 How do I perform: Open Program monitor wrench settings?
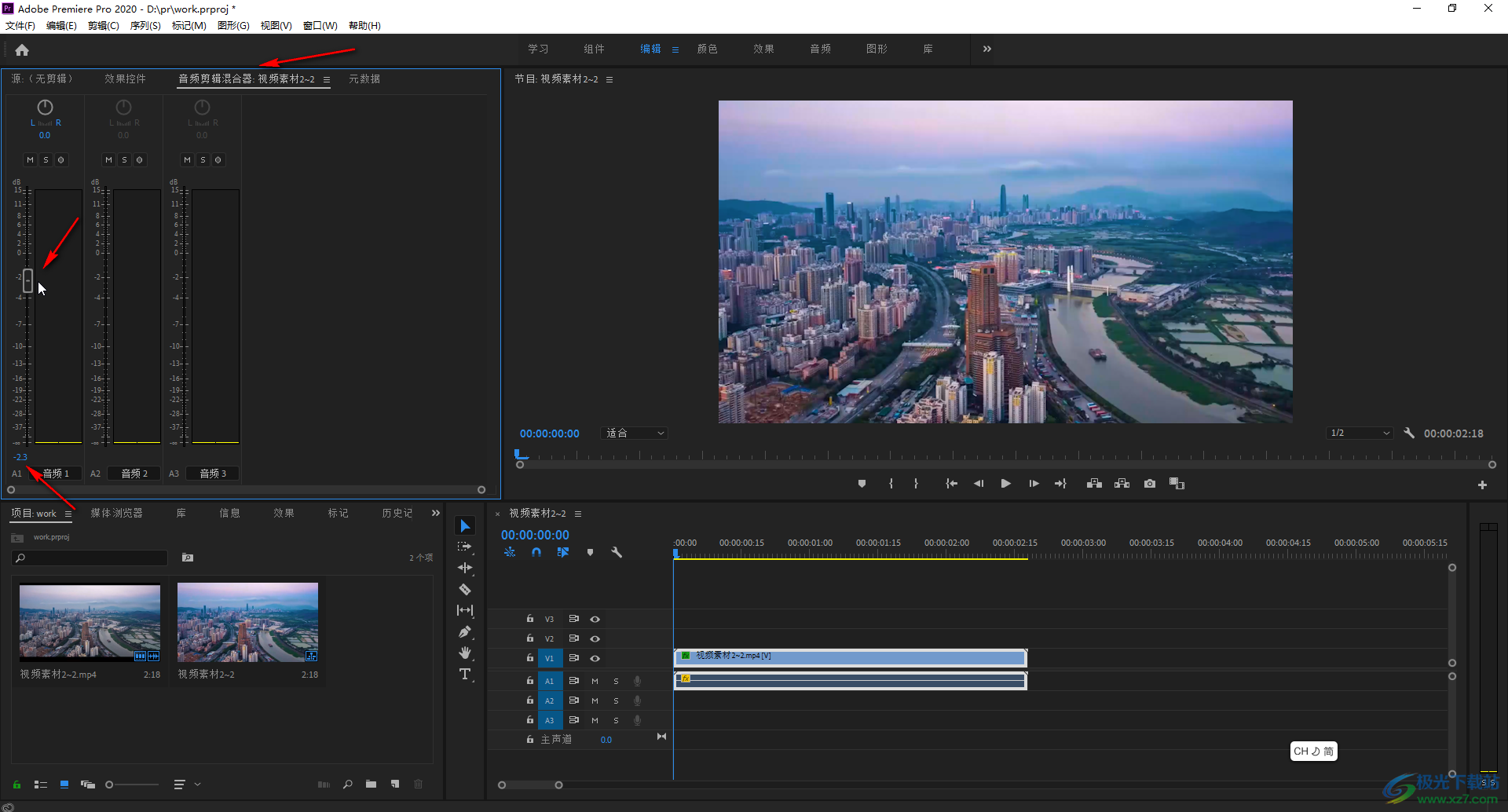pyautogui.click(x=1409, y=433)
